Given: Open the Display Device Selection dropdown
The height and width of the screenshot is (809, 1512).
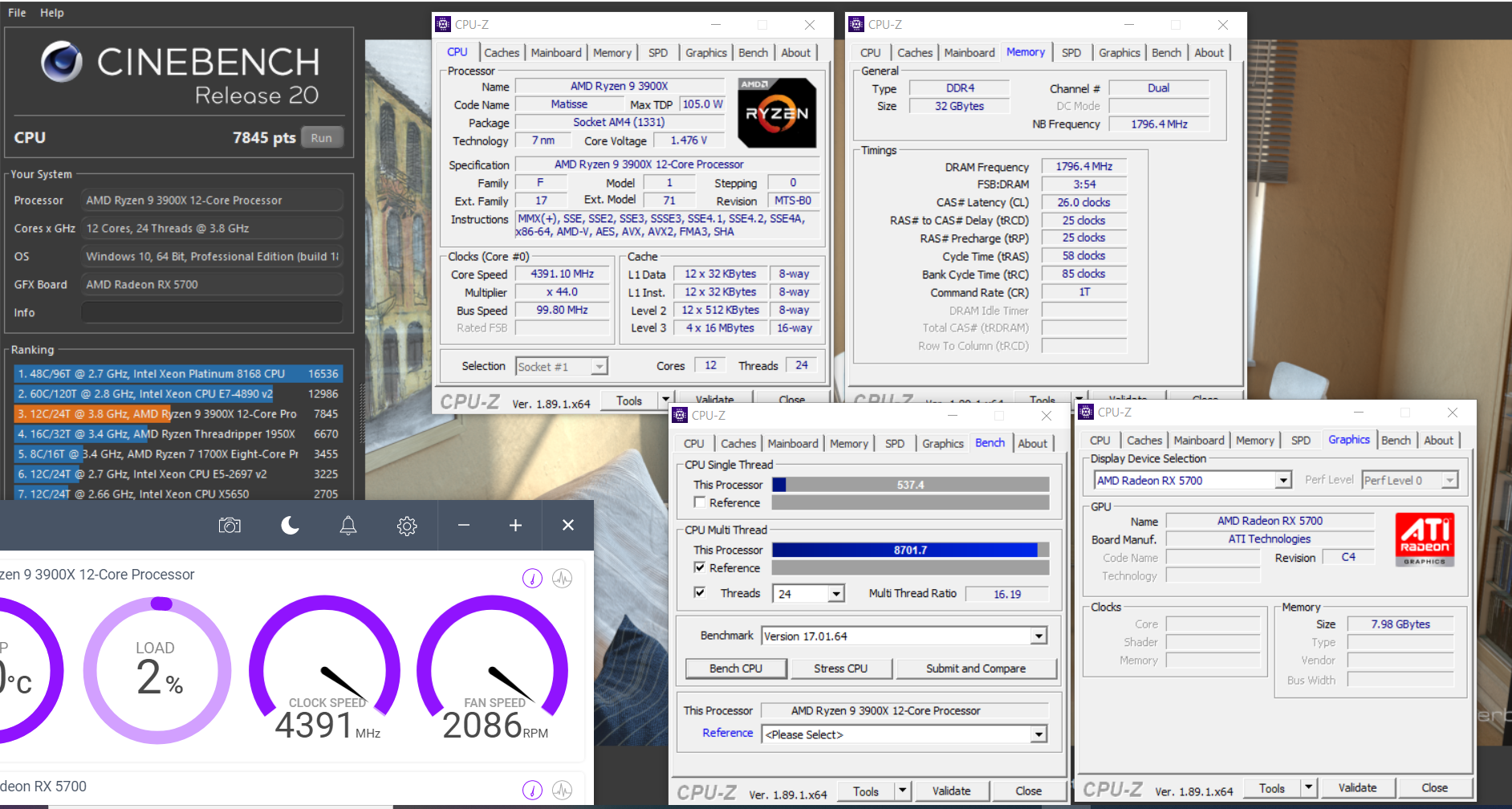Looking at the screenshot, I should [x=1283, y=481].
